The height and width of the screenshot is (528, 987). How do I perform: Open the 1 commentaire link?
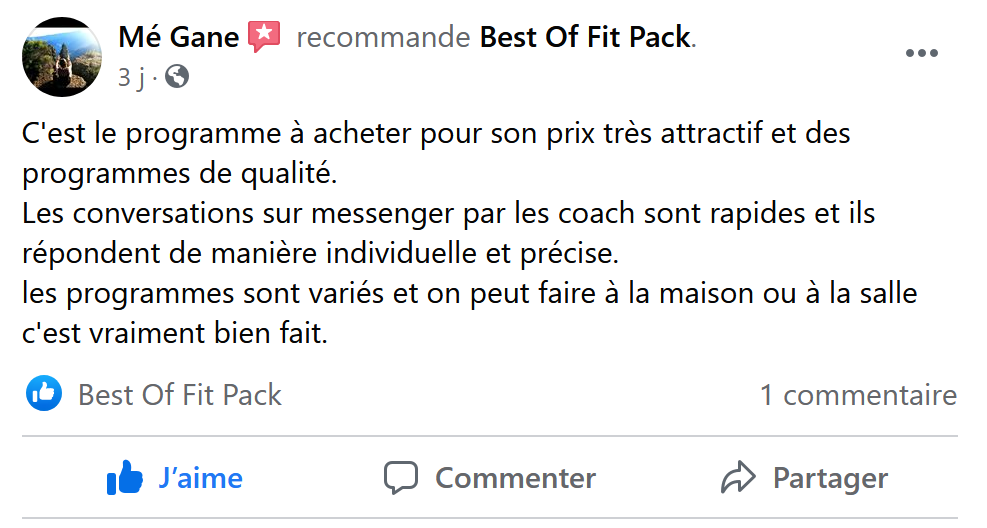click(x=857, y=395)
